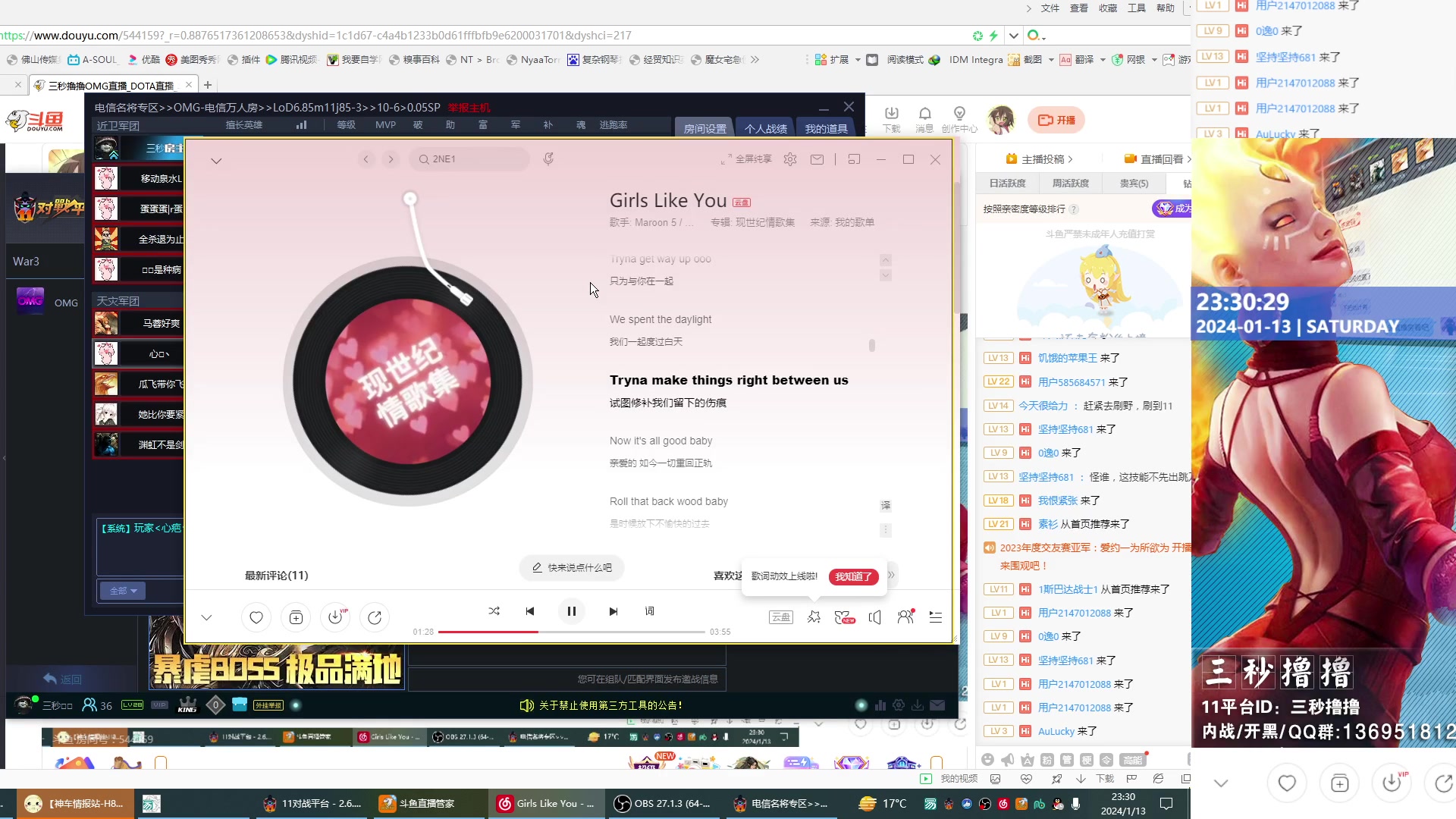Open Douyu creator center icon
Screen dimensions: 1456x819
959,119
